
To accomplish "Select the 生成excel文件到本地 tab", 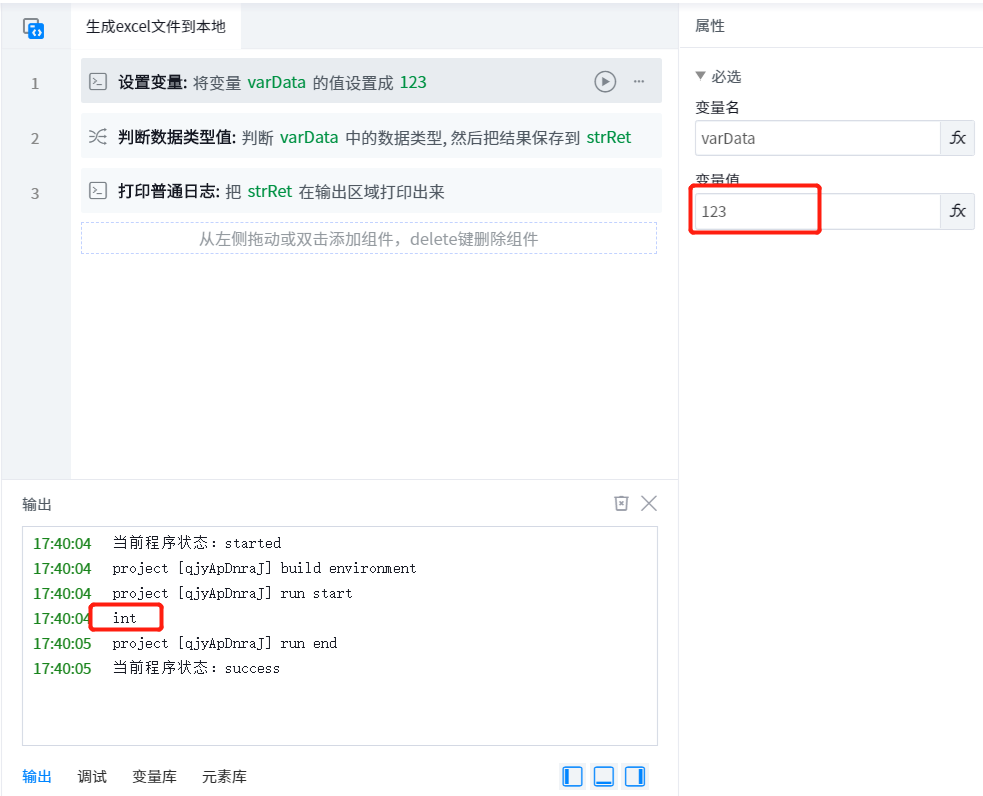I will point(156,27).
